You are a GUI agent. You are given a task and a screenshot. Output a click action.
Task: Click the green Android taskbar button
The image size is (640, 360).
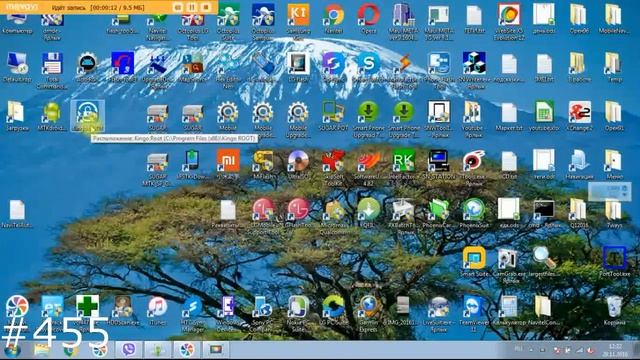pos(158,350)
